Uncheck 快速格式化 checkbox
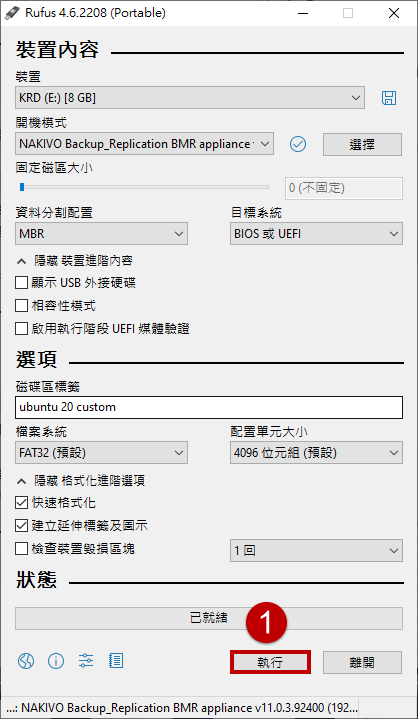 tap(22, 503)
